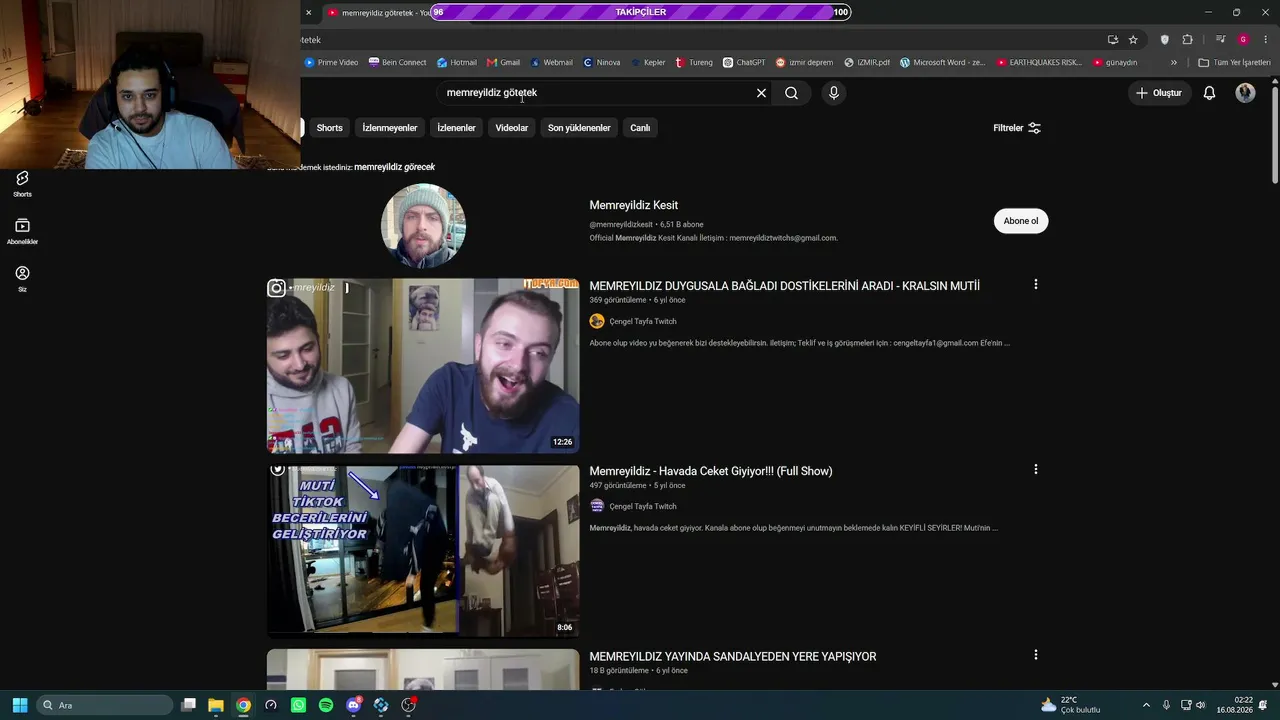Clear the YouTube search box text
The image size is (1280, 720).
click(761, 93)
